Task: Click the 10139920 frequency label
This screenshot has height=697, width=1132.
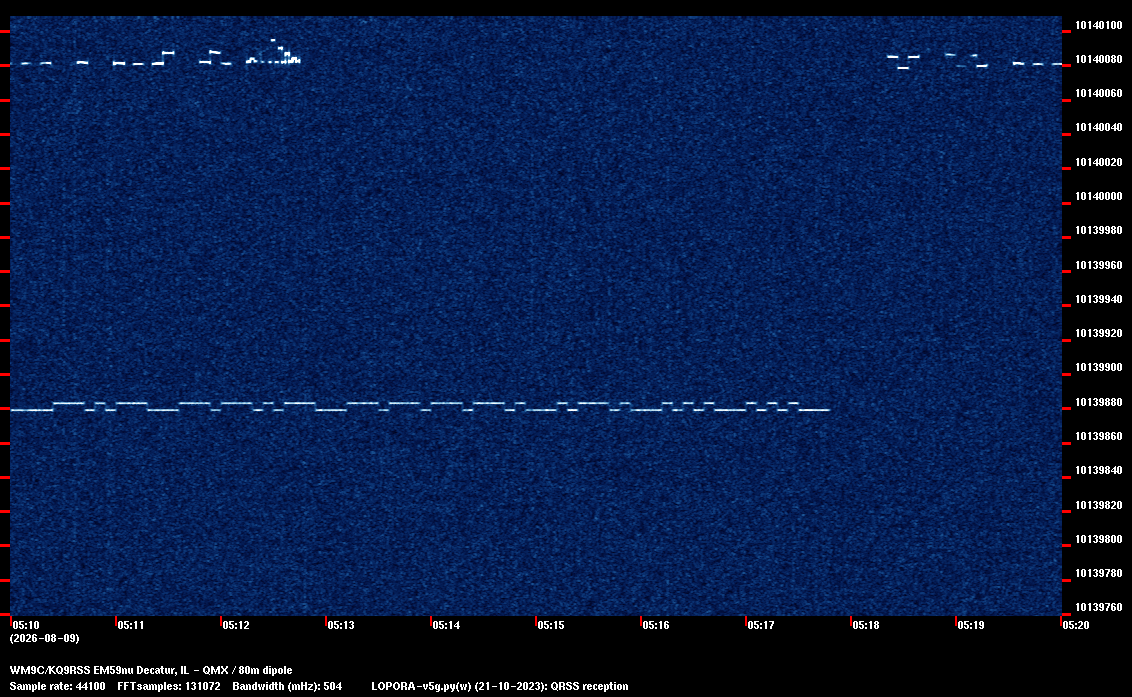Action: coord(1098,333)
